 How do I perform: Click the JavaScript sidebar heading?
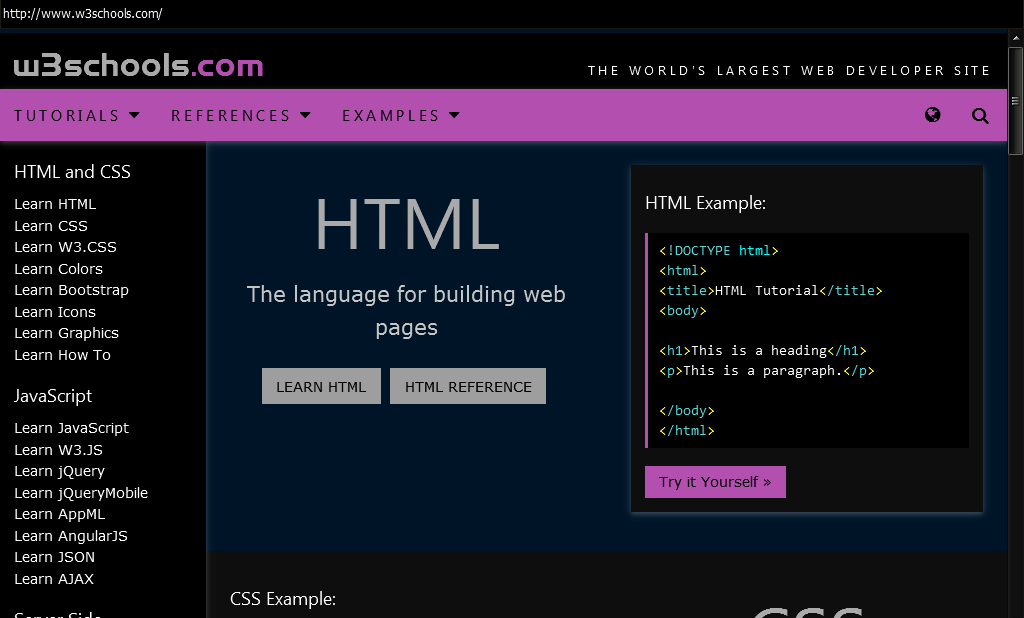click(x=53, y=396)
